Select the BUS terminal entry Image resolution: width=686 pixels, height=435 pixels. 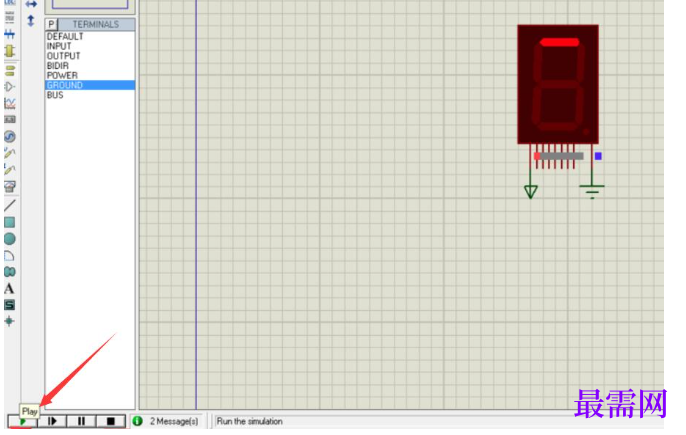click(x=90, y=95)
